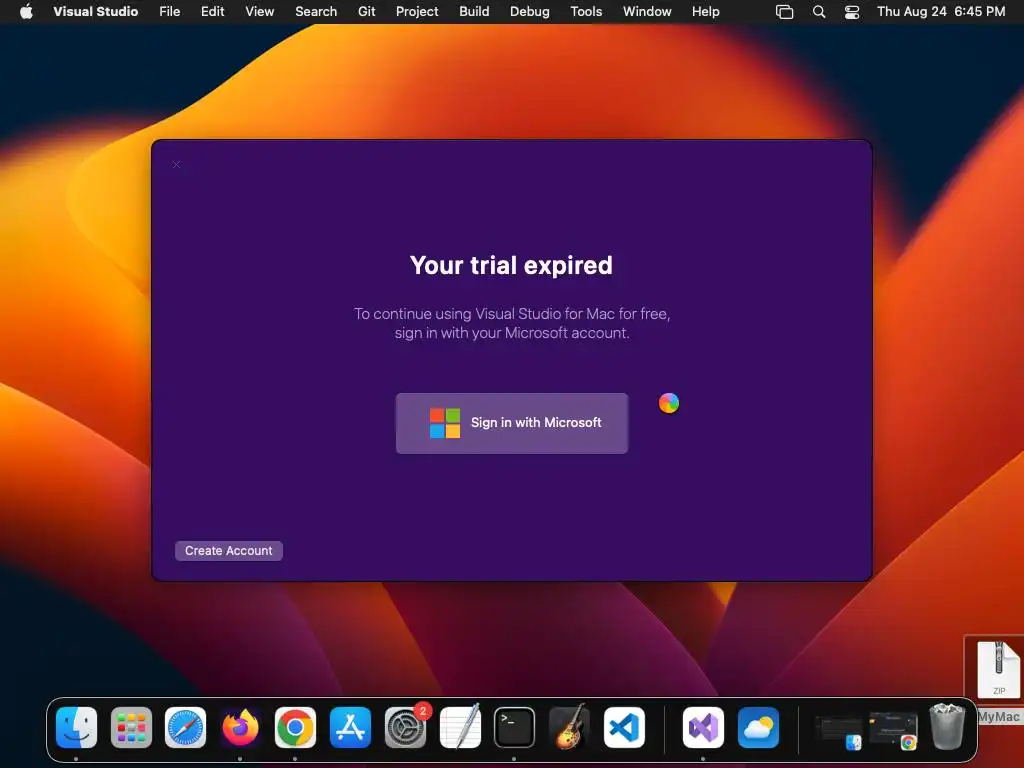The width and height of the screenshot is (1024, 768).
Task: Click the Microsoft logo in sign-in button
Action: pyautogui.click(x=445, y=423)
